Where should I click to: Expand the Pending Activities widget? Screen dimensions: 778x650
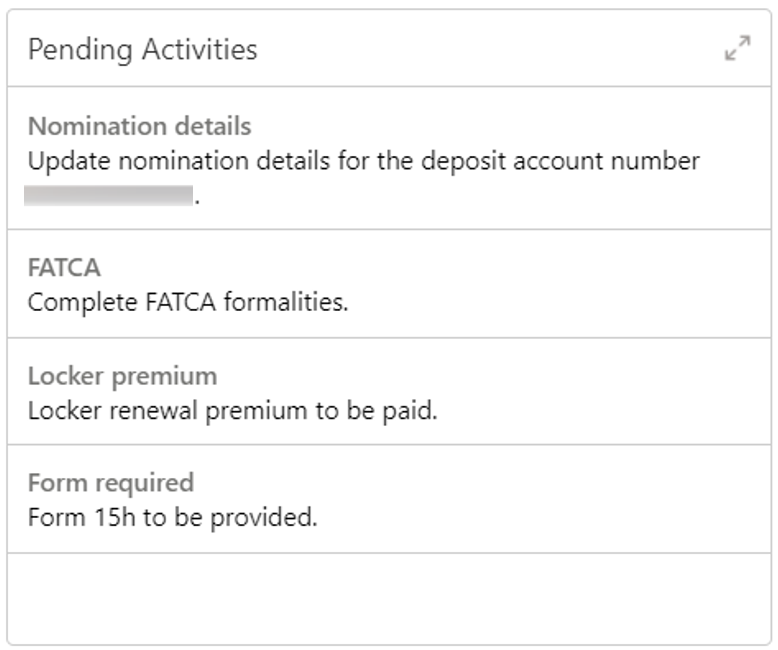[737, 49]
